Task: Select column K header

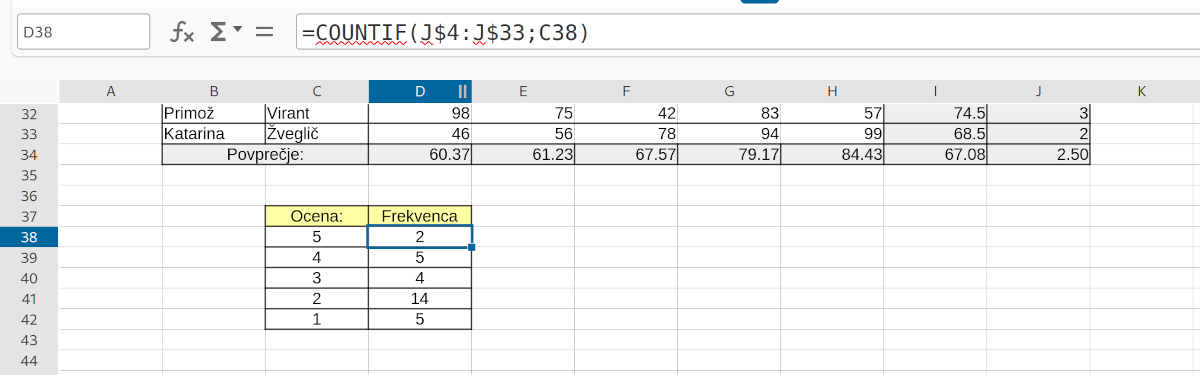Action: coord(1141,91)
